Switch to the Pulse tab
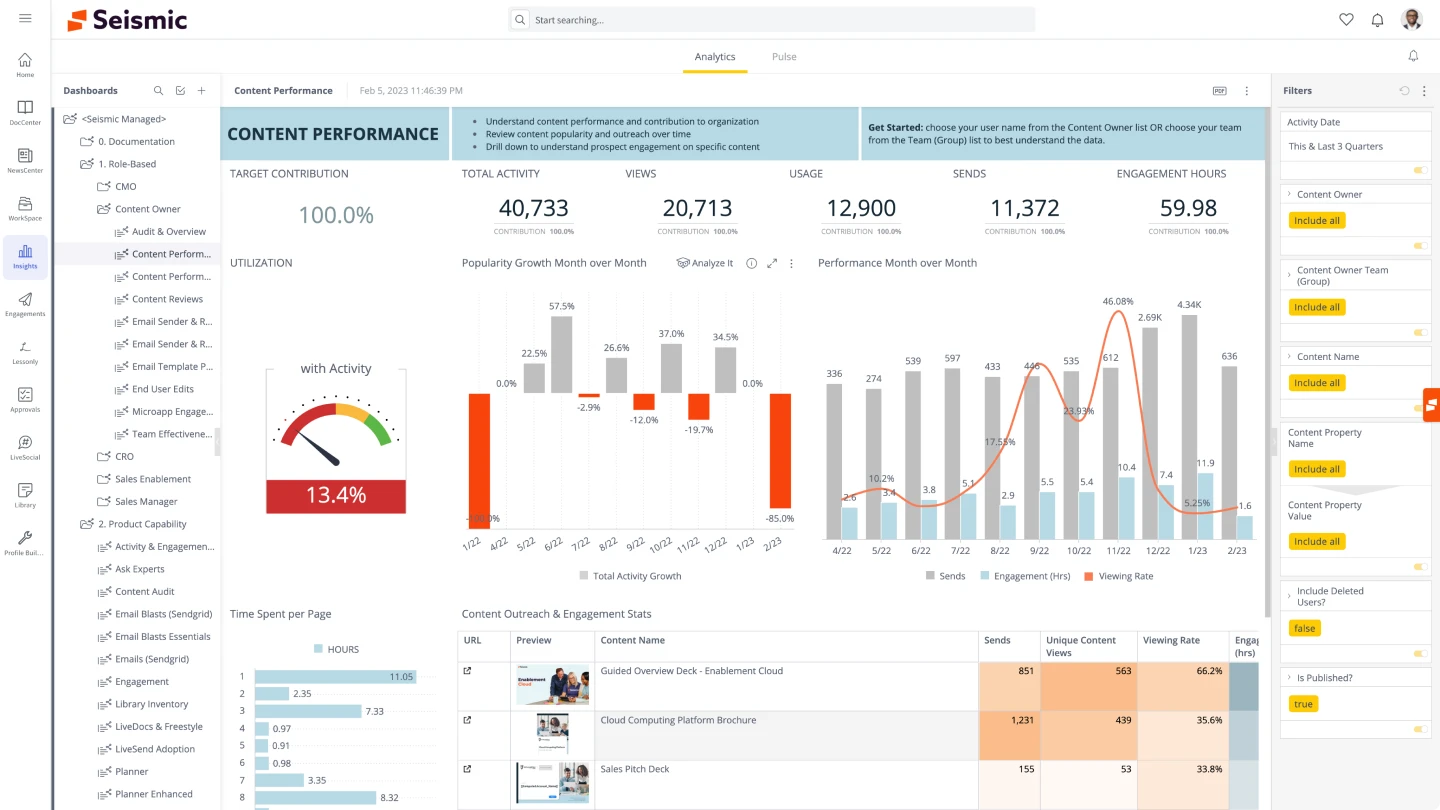 click(x=784, y=57)
